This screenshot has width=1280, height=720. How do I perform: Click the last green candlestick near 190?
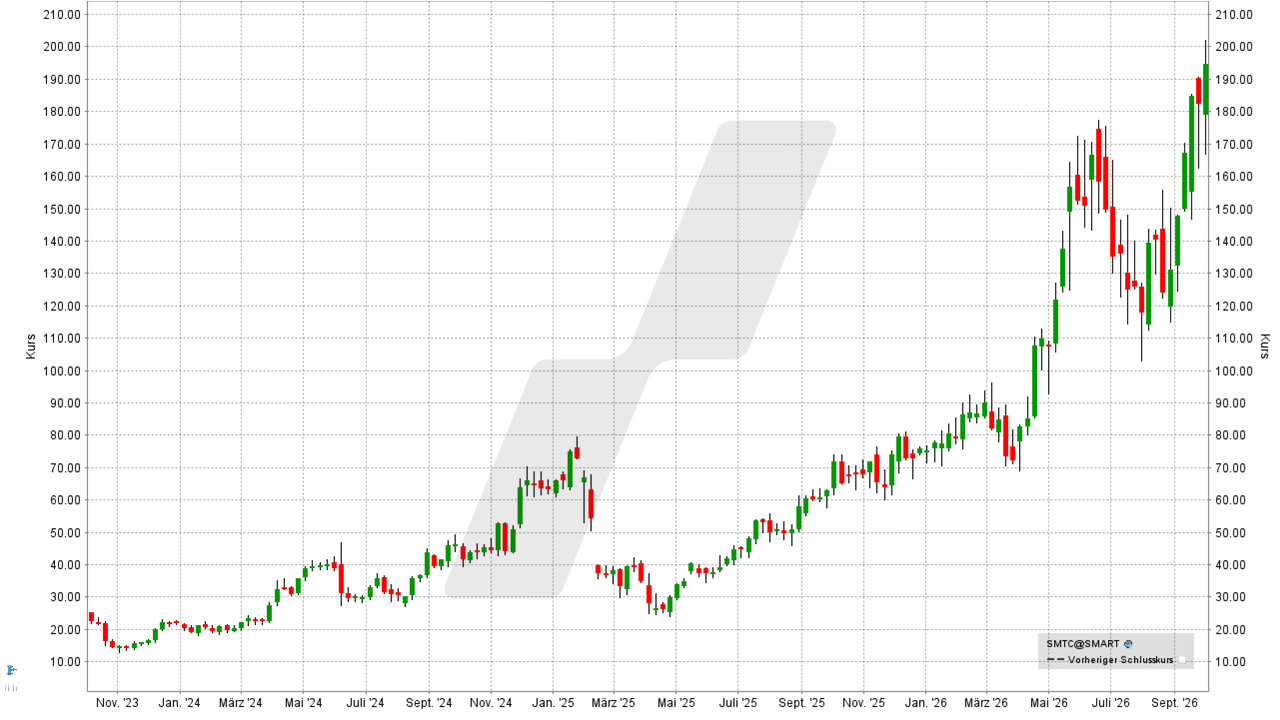pyautogui.click(x=1206, y=89)
